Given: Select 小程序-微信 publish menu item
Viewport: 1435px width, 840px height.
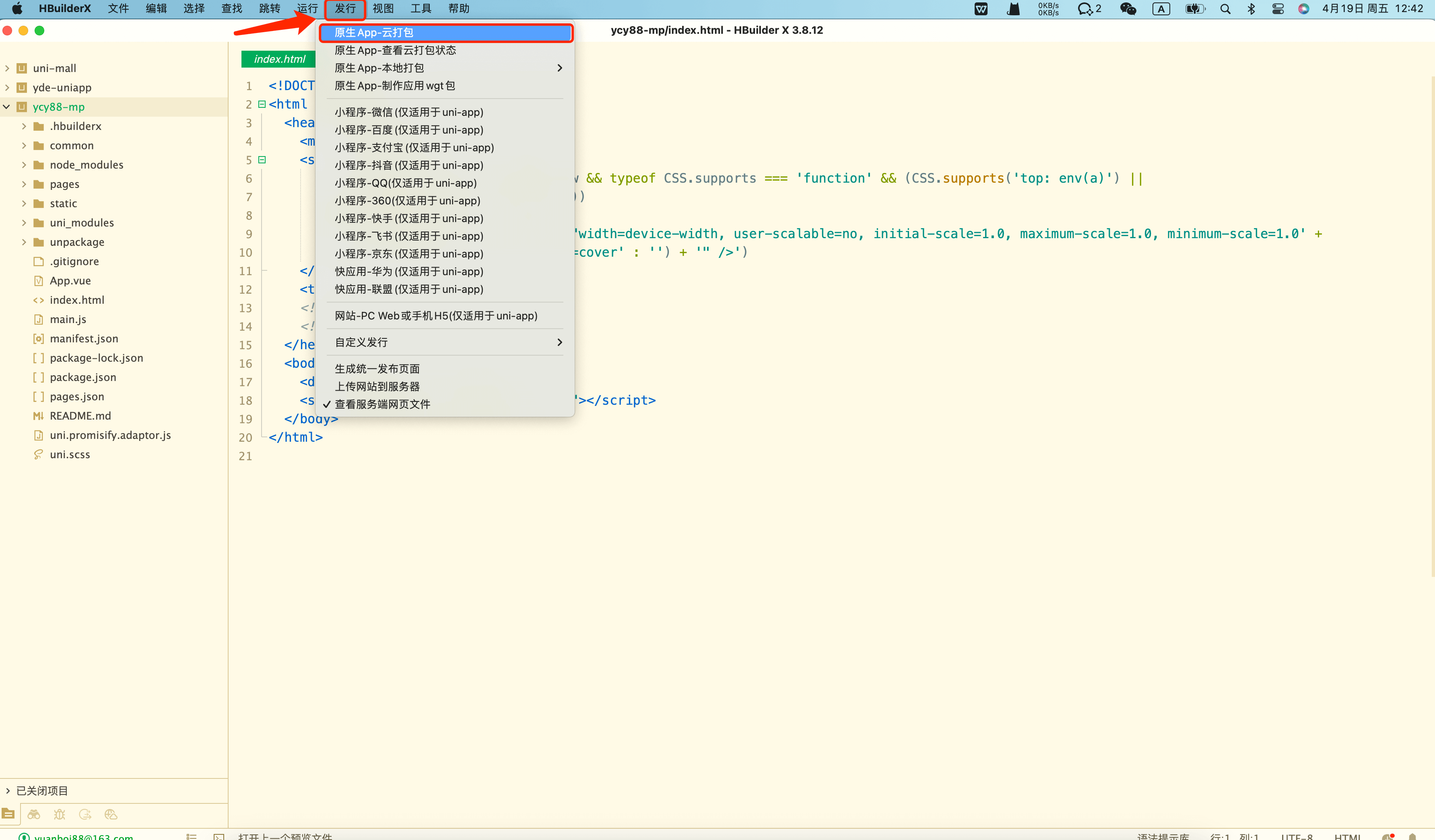Looking at the screenshot, I should tap(409, 112).
